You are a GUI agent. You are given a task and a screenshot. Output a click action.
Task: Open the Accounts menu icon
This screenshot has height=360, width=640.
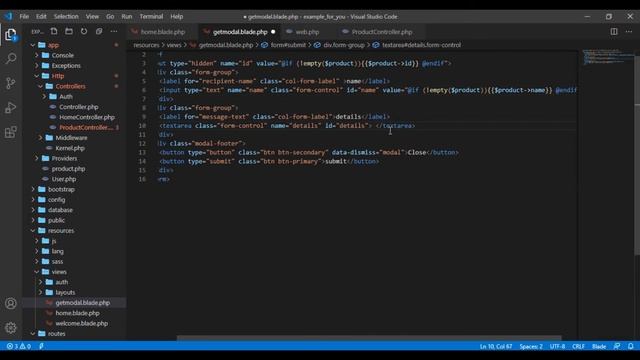click(11, 303)
